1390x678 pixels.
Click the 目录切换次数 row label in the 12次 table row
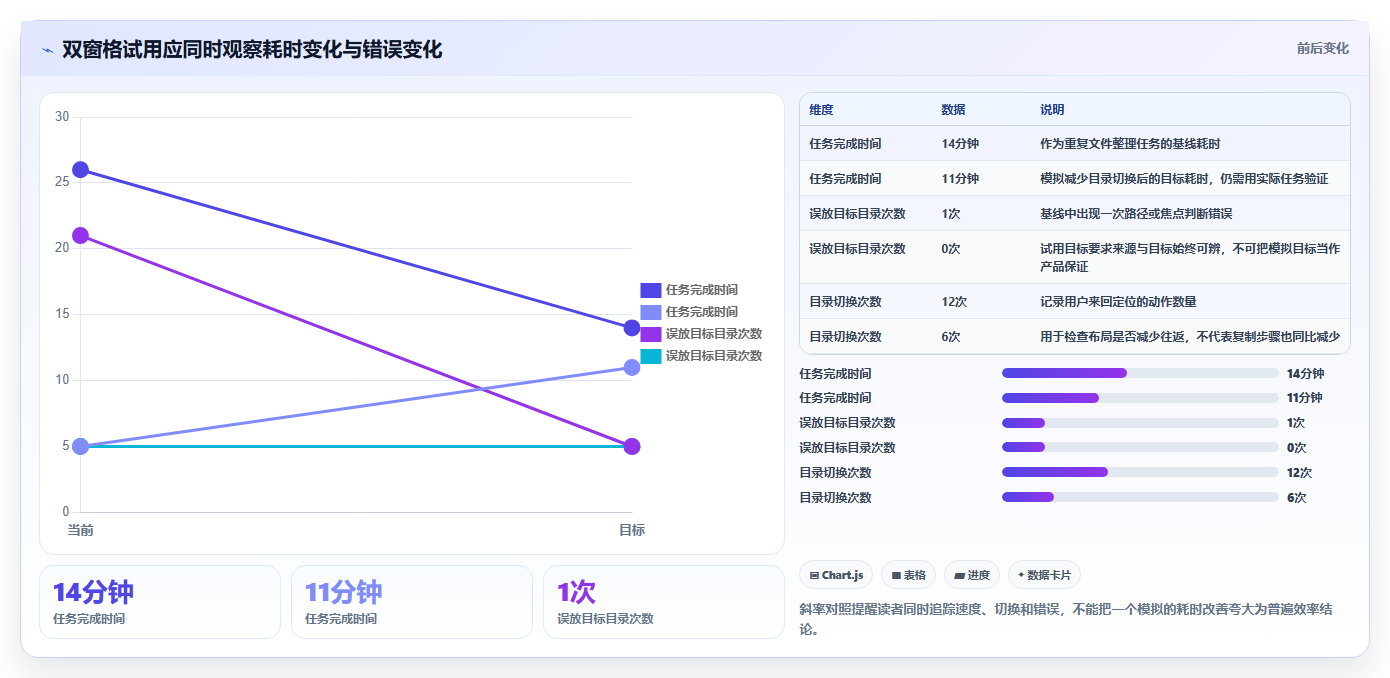click(845, 302)
